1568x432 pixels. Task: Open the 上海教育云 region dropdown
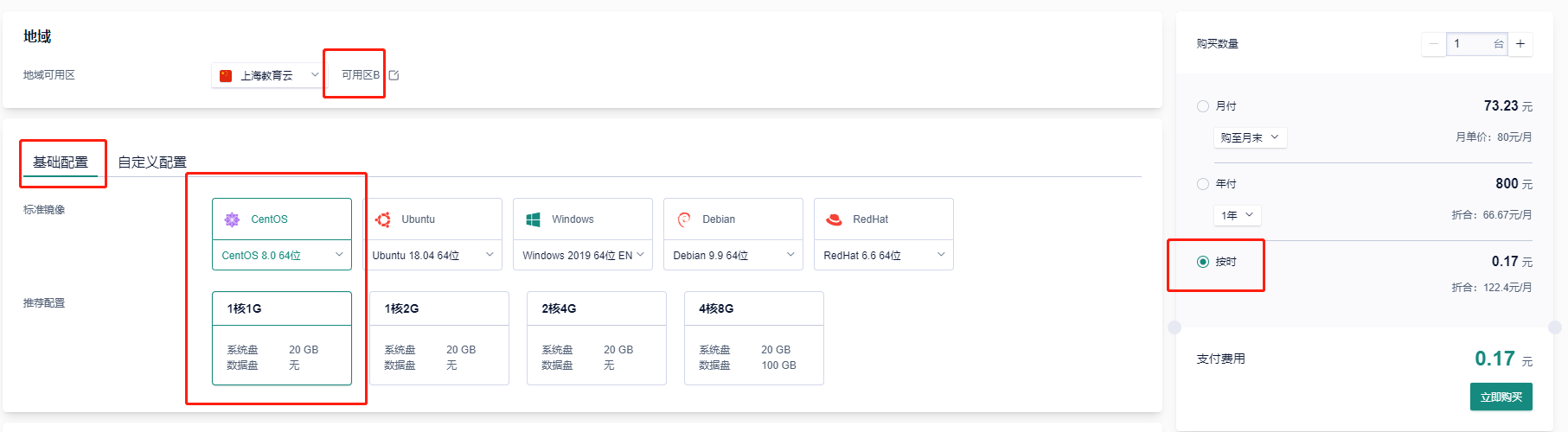click(x=268, y=75)
